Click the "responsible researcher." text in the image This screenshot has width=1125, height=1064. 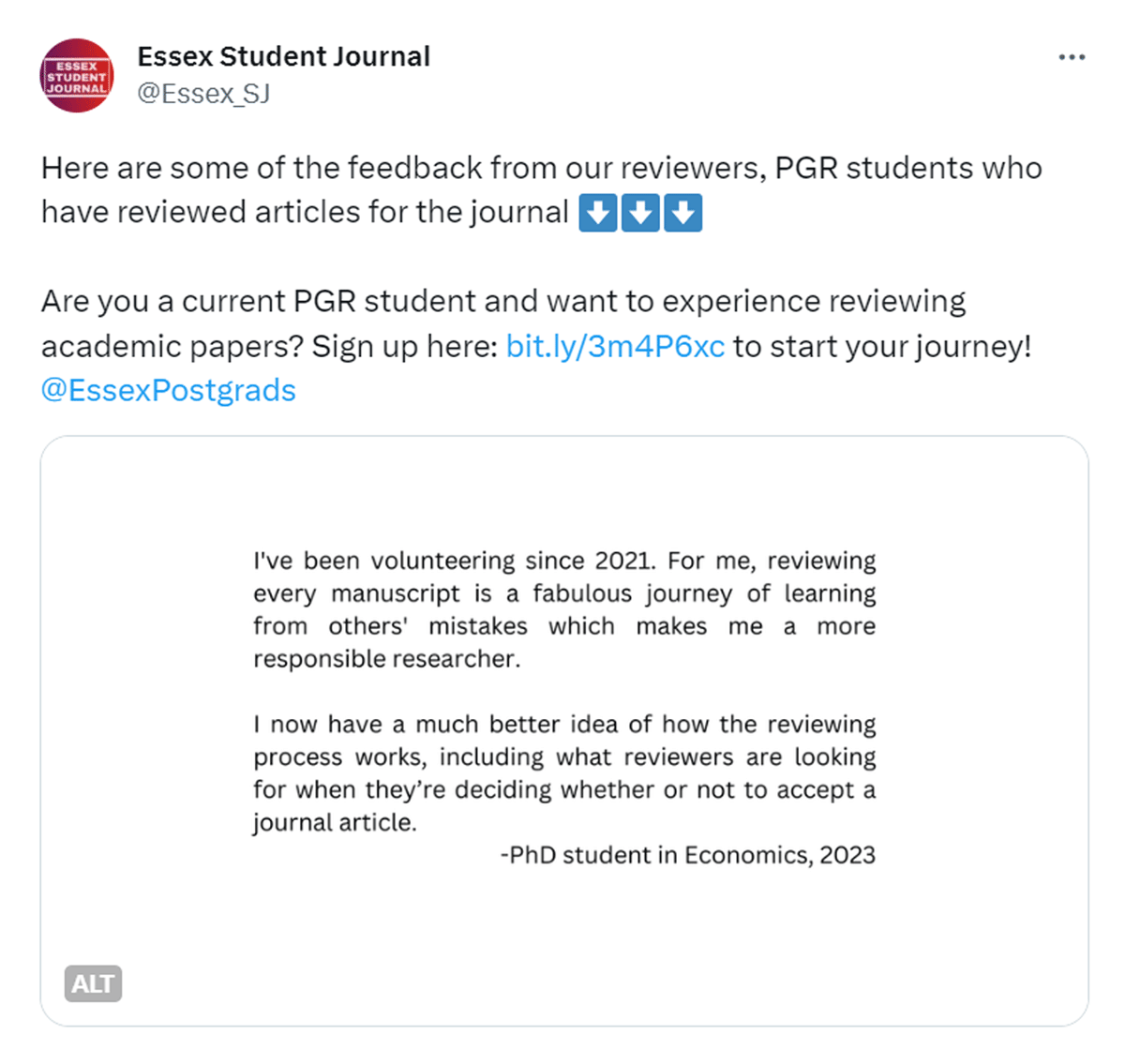point(386,659)
